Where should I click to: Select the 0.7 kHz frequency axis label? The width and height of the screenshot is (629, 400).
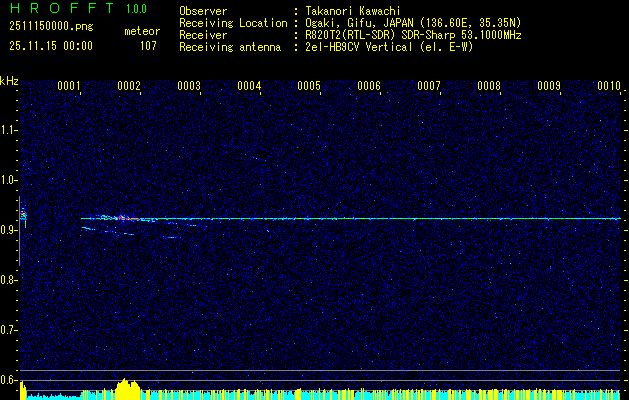coord(9,329)
